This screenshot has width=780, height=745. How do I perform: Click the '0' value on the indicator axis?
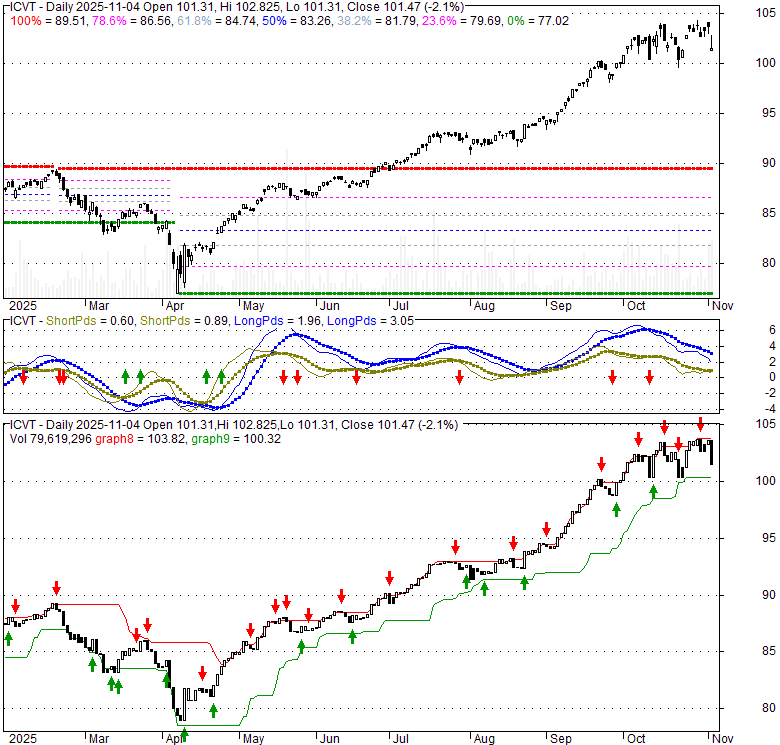coord(772,377)
